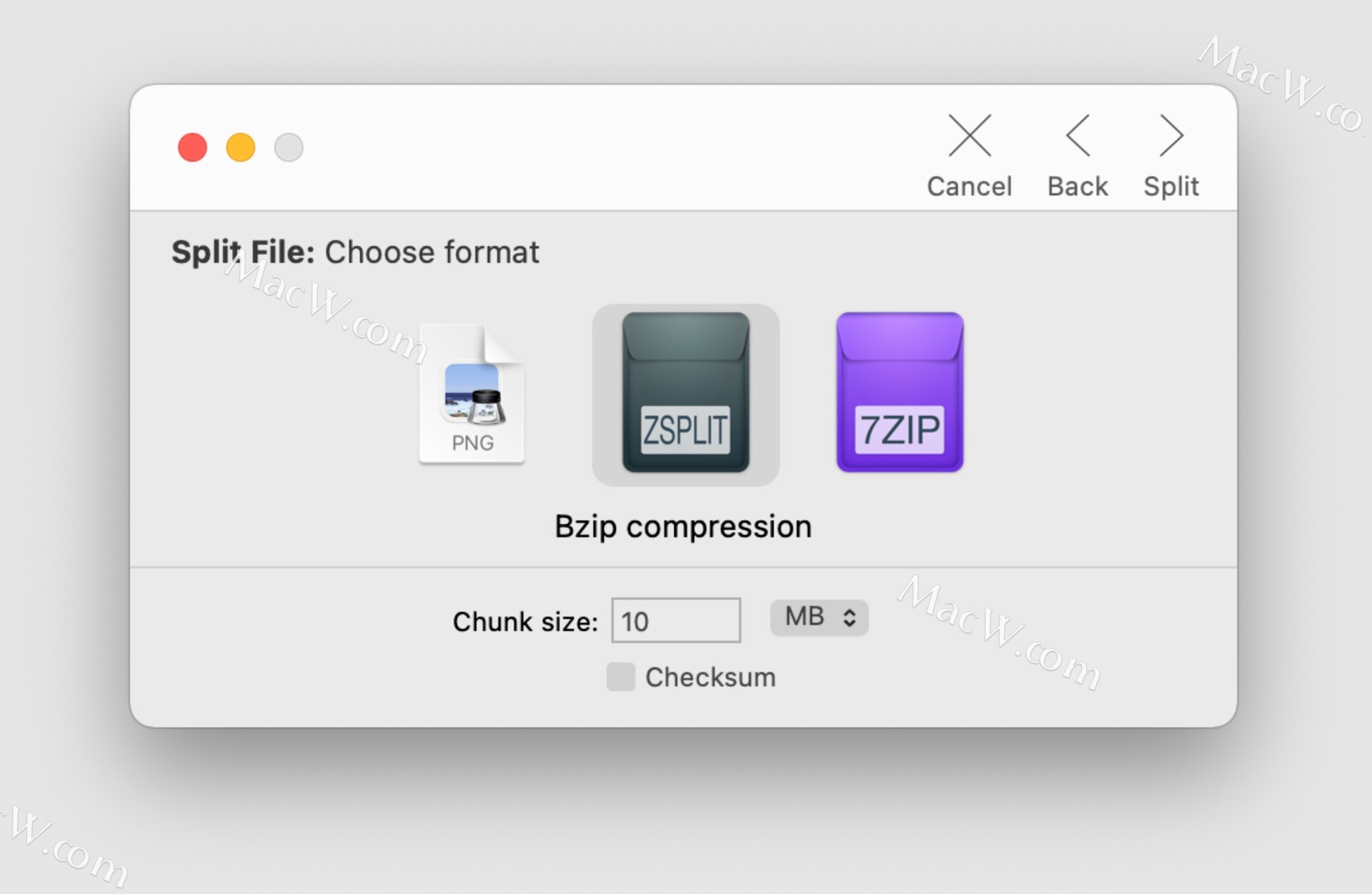Click the Chunk size label
This screenshot has width=1372, height=894.
click(x=525, y=622)
